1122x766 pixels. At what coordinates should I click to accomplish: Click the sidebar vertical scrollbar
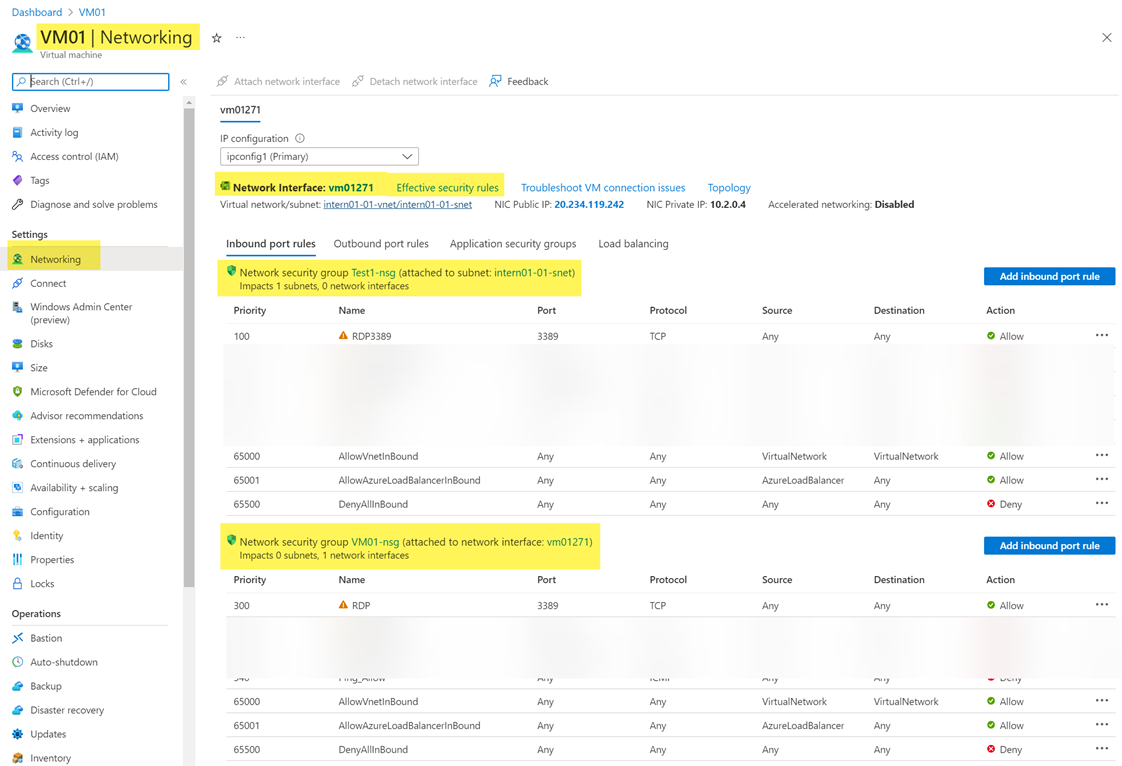coord(189,347)
